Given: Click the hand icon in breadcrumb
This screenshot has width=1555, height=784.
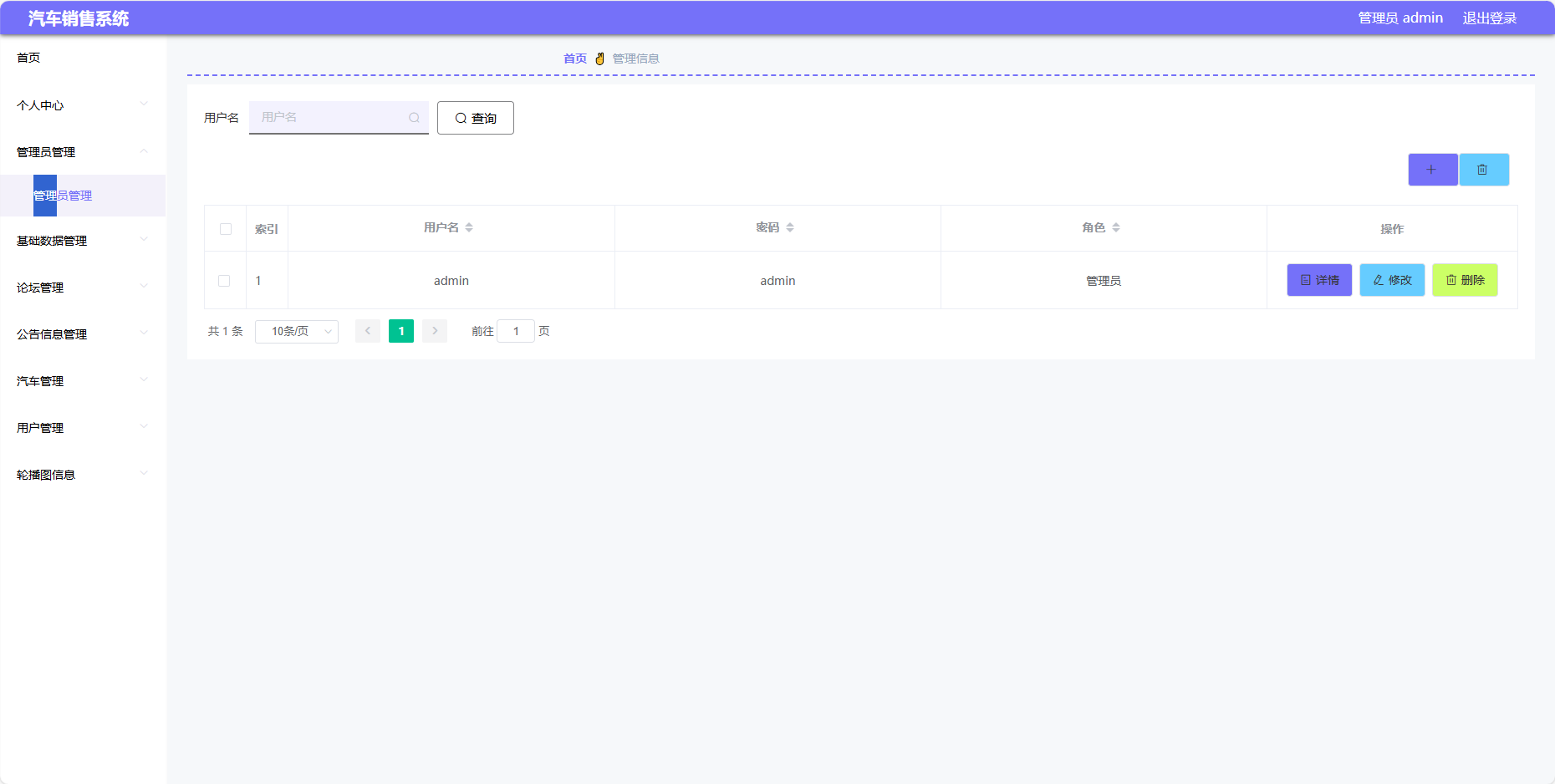Looking at the screenshot, I should click(599, 59).
